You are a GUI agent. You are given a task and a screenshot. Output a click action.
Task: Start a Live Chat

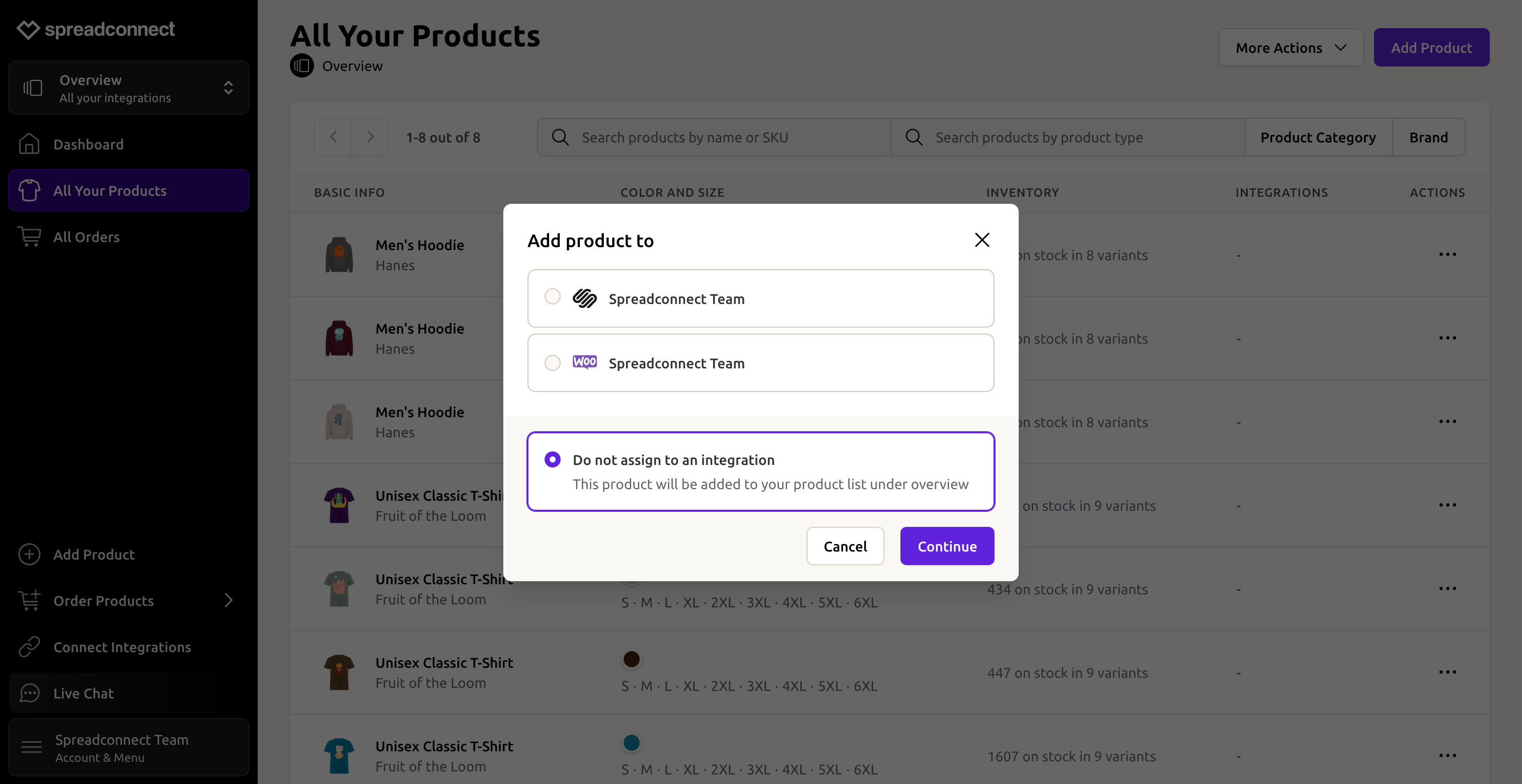point(129,693)
